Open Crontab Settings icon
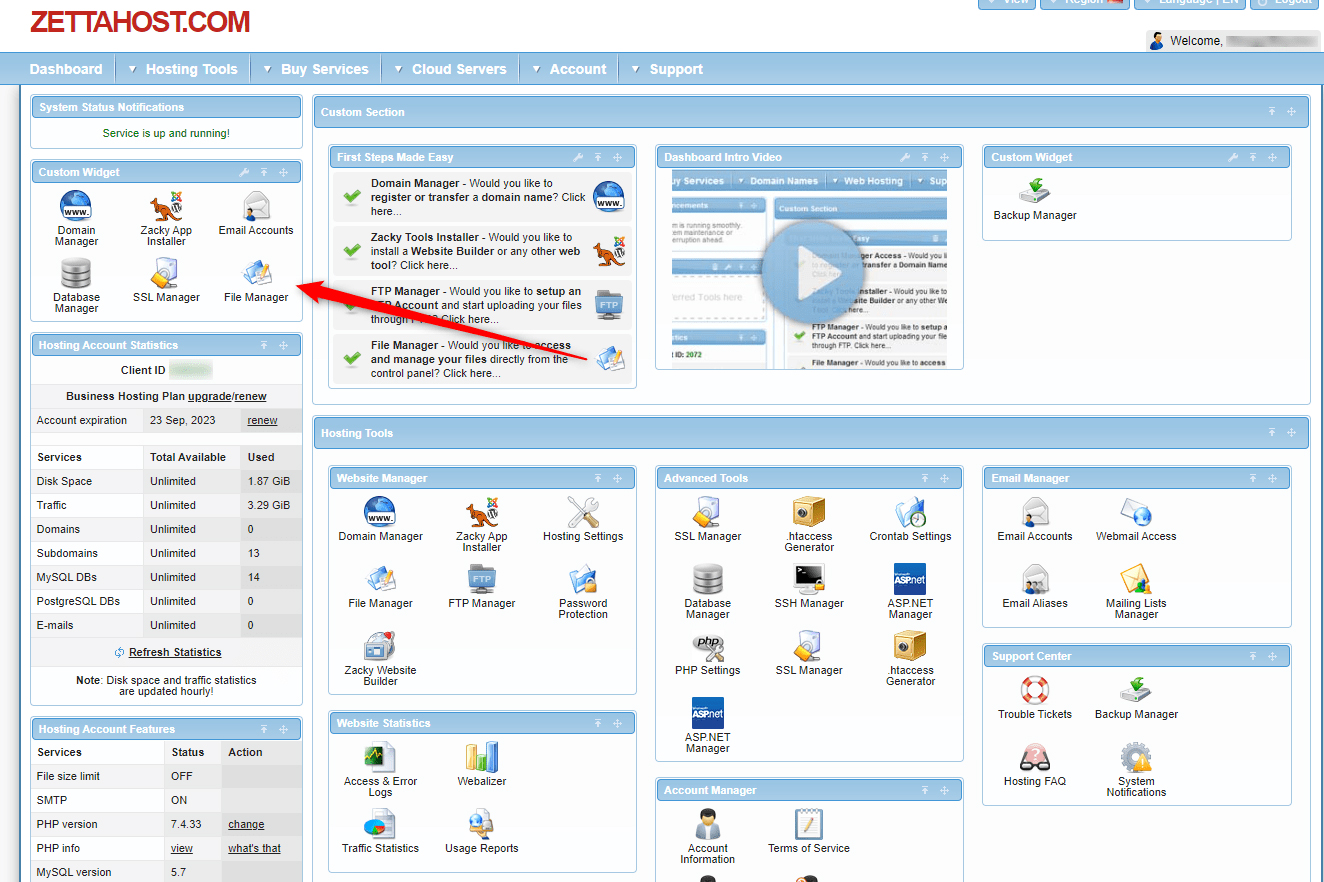The height and width of the screenshot is (882, 1324). (x=910, y=520)
